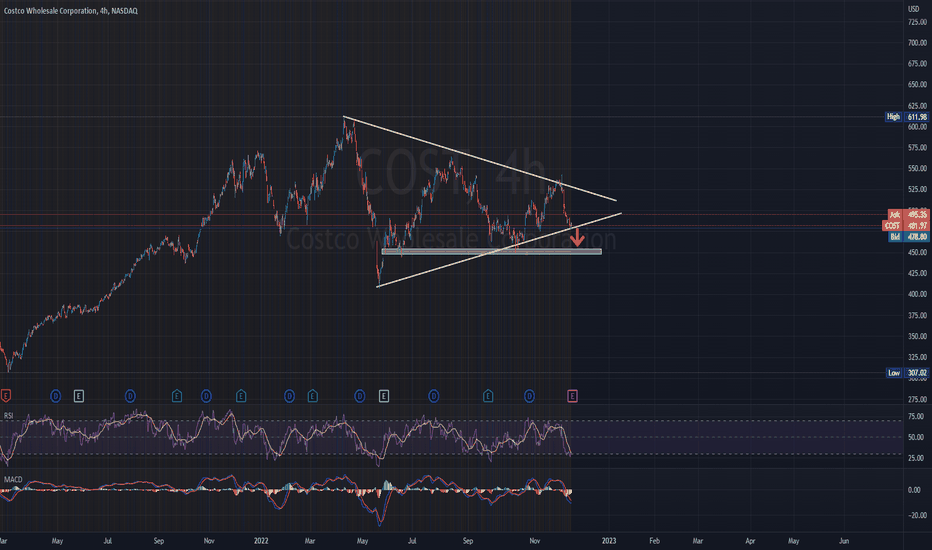Open the teal earnings marker before 2022 label
932x550 pixels.
point(241,396)
